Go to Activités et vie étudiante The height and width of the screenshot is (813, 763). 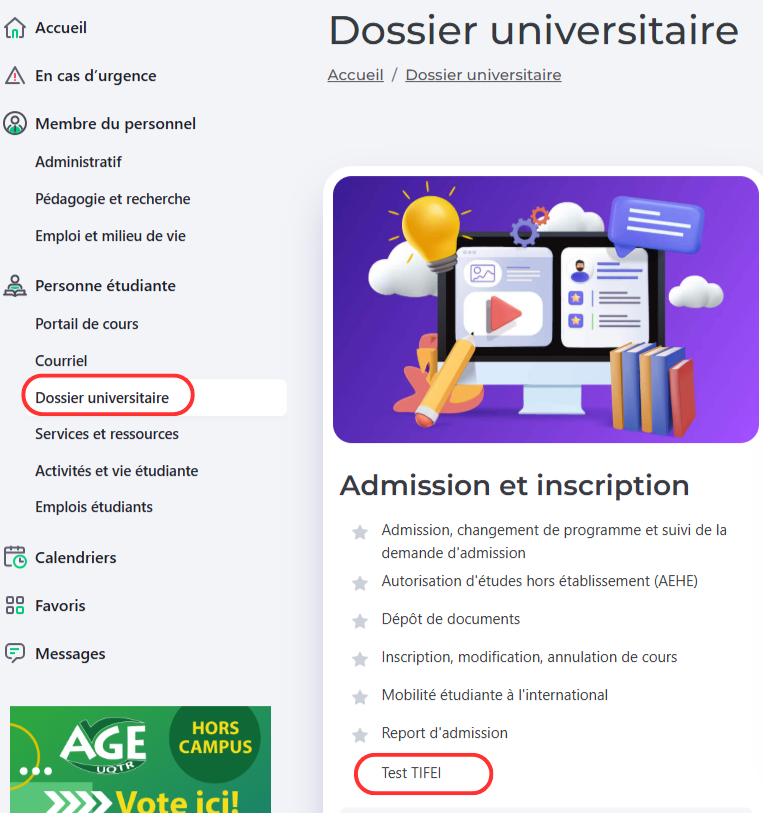pyautogui.click(x=116, y=471)
